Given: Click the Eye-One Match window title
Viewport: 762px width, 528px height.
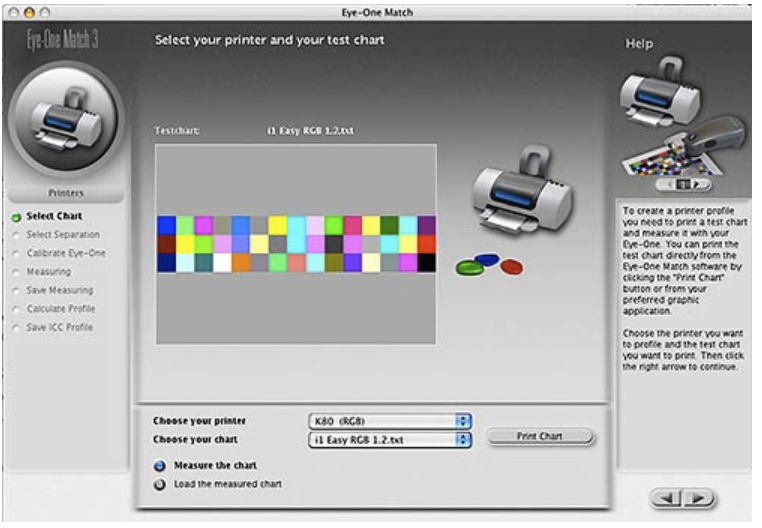Looking at the screenshot, I should click(377, 13).
